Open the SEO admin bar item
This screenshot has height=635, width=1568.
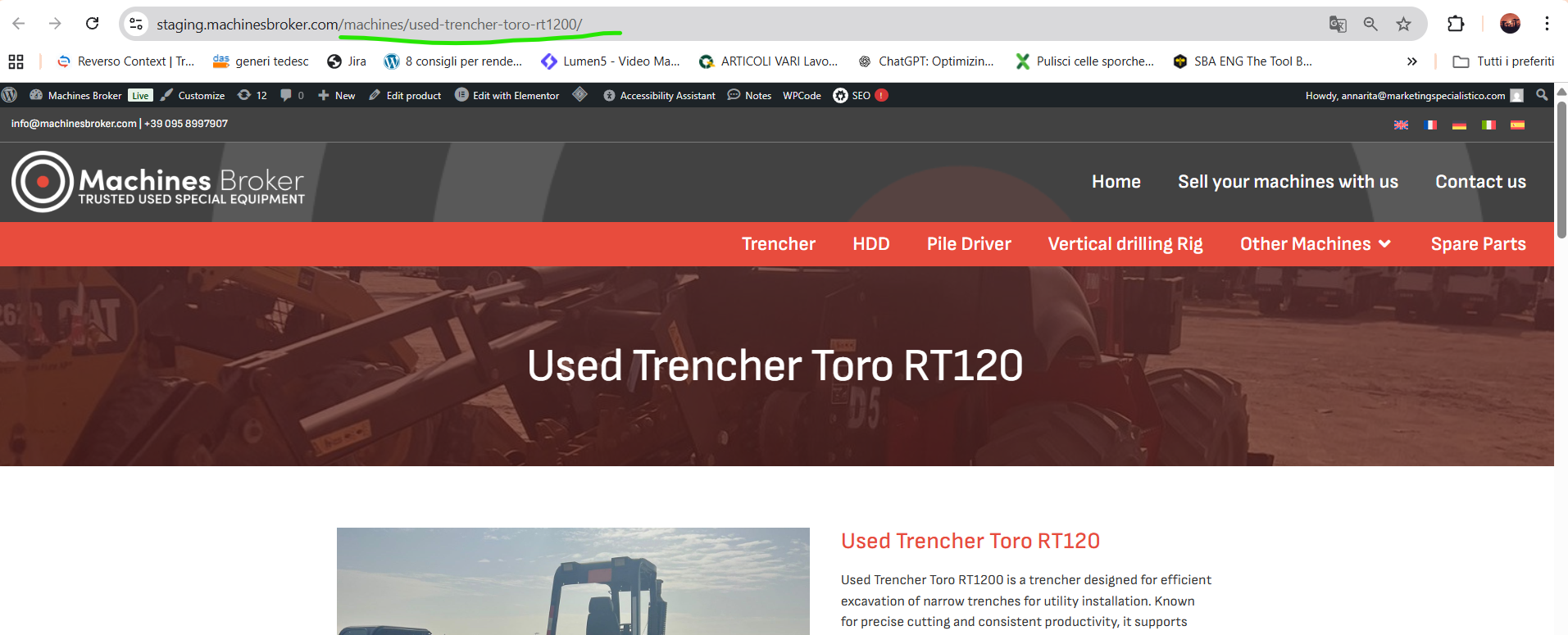click(861, 95)
